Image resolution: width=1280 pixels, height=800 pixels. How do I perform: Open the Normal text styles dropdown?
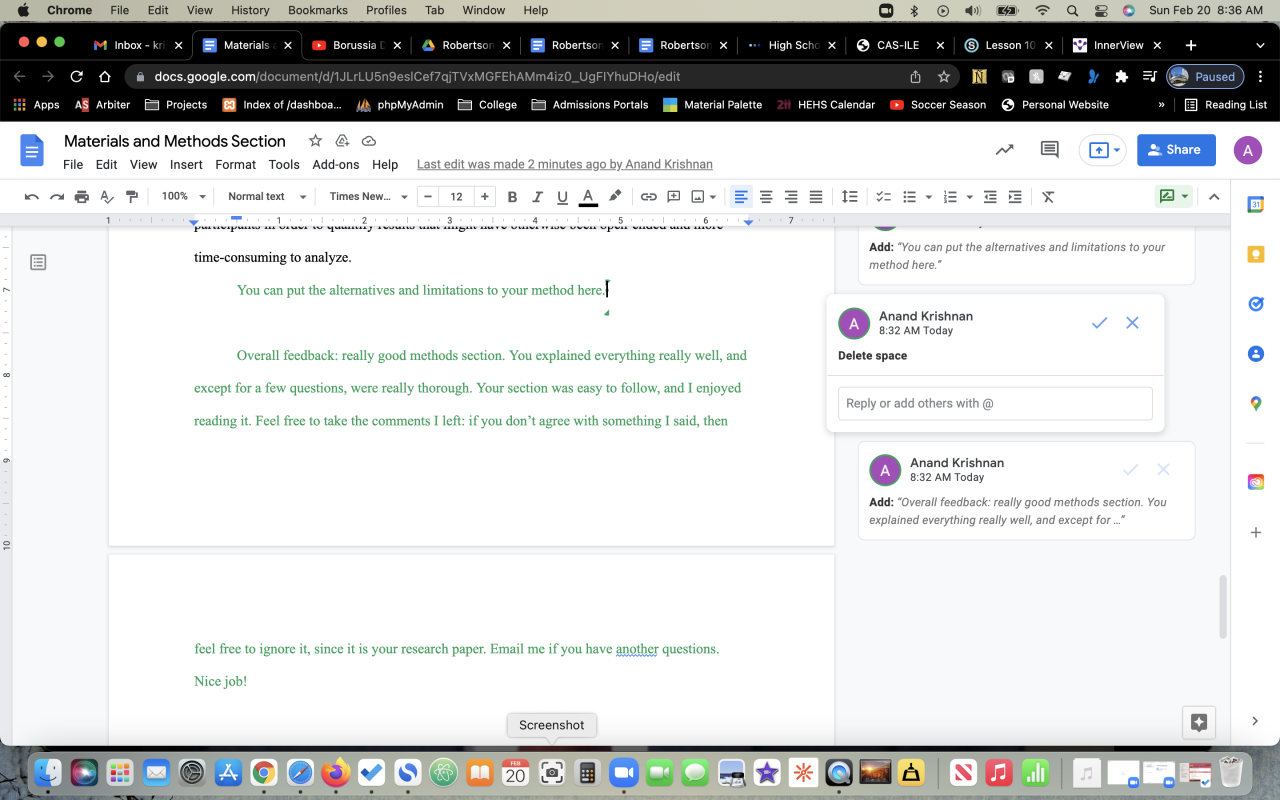click(267, 197)
